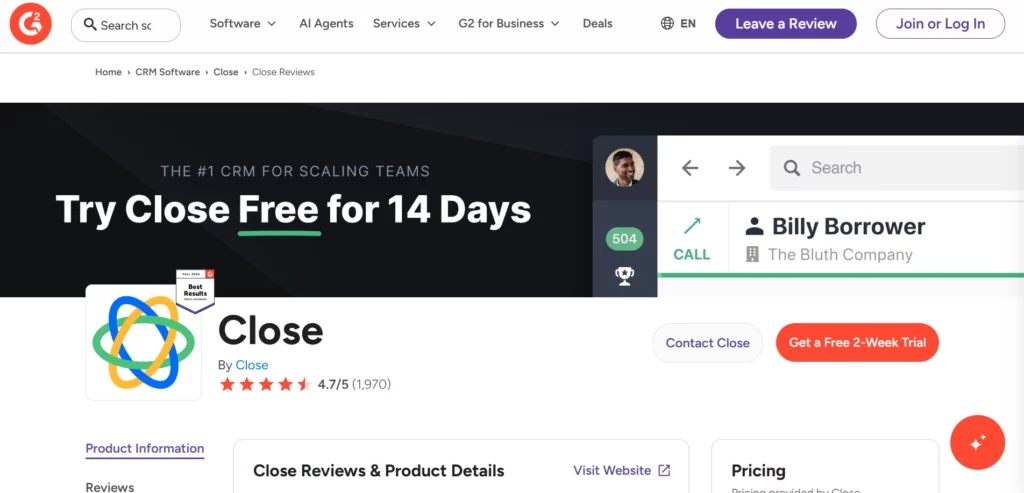1024x493 pixels.
Task: Click the green CALL arrow icon
Action: click(692, 227)
